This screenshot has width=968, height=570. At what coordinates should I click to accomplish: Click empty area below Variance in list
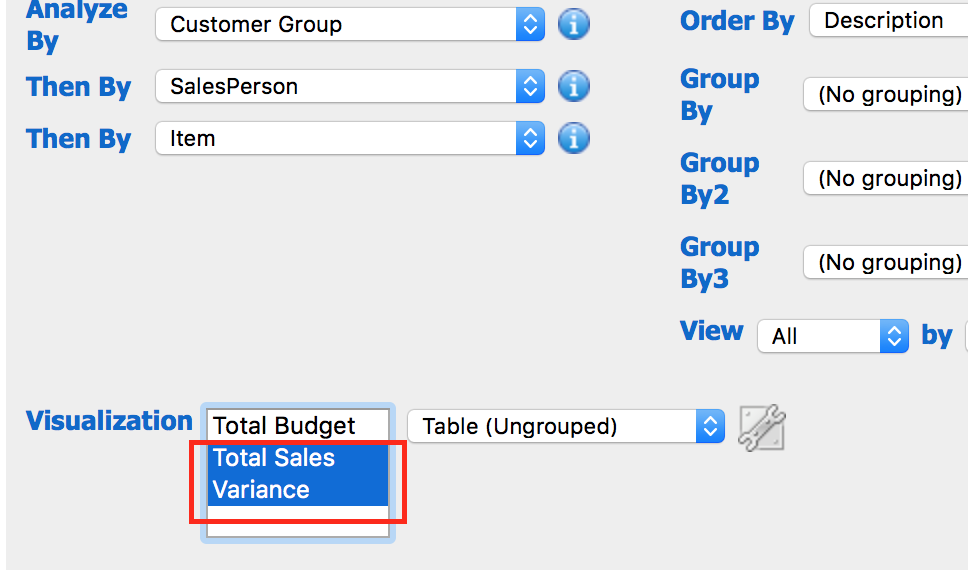(x=298, y=521)
